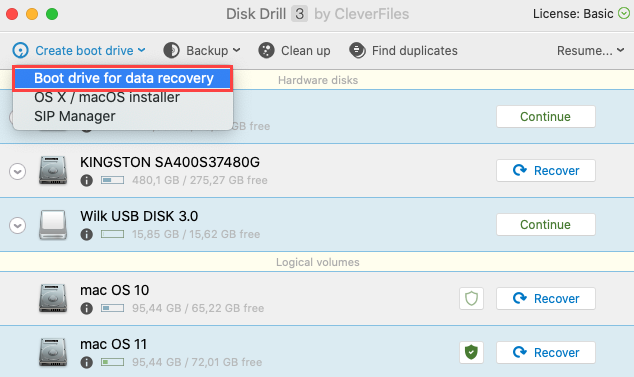
Task: Select the KINGSTON SA400S37480G name
Action: coord(170,162)
